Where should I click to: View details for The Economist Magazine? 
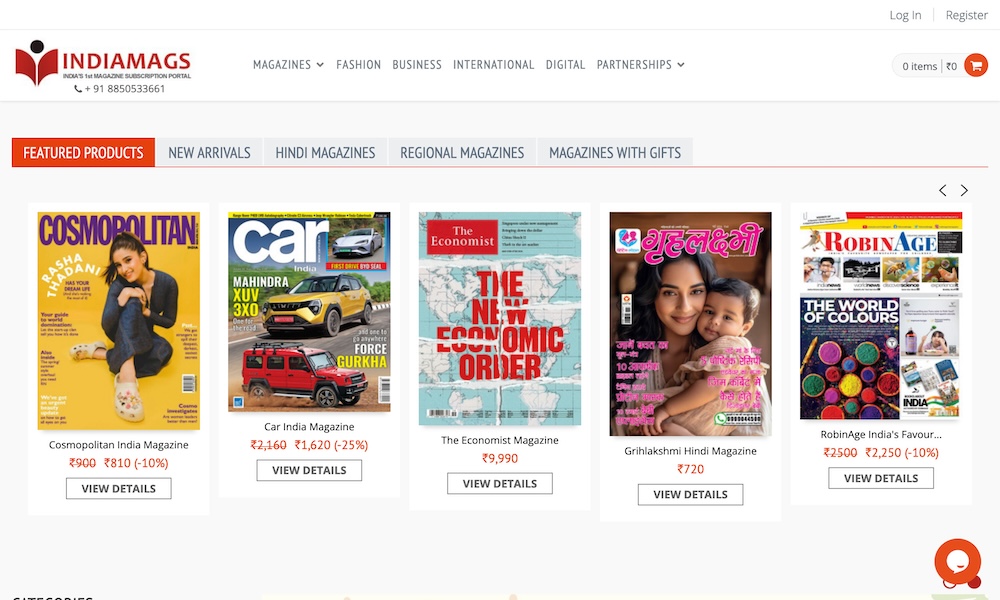(499, 483)
